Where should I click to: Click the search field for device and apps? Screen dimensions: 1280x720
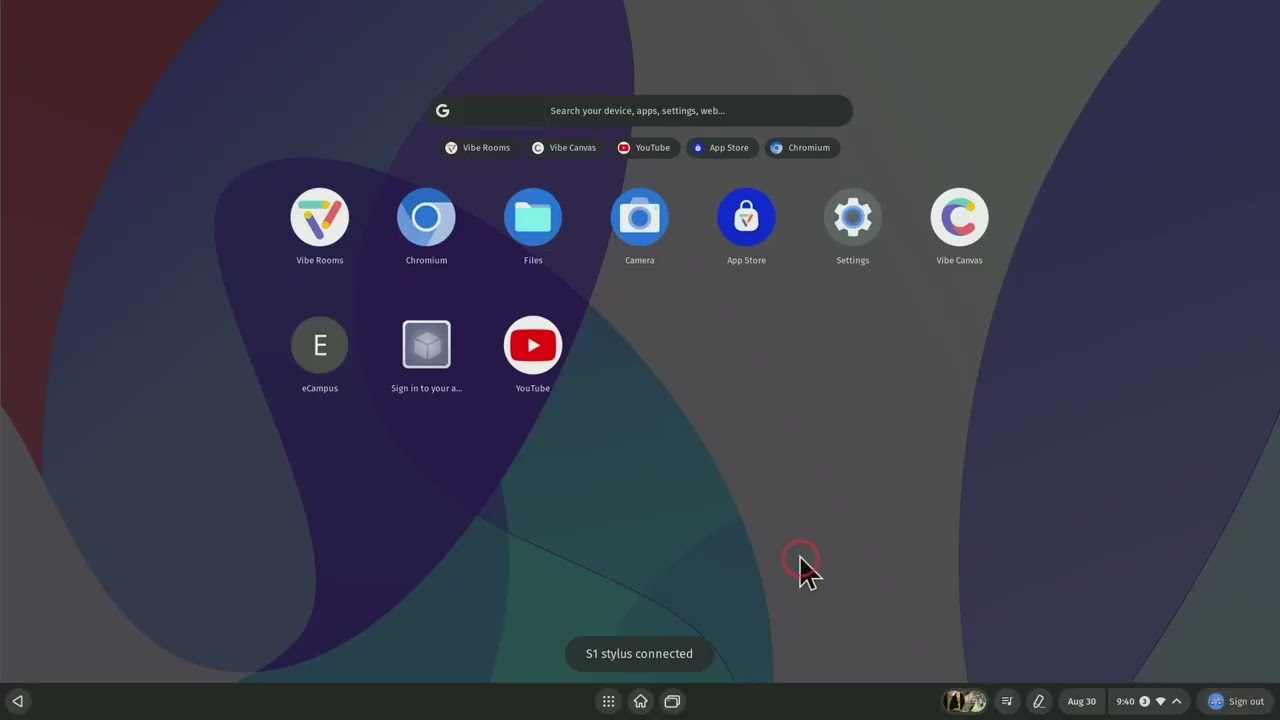pyautogui.click(x=640, y=111)
